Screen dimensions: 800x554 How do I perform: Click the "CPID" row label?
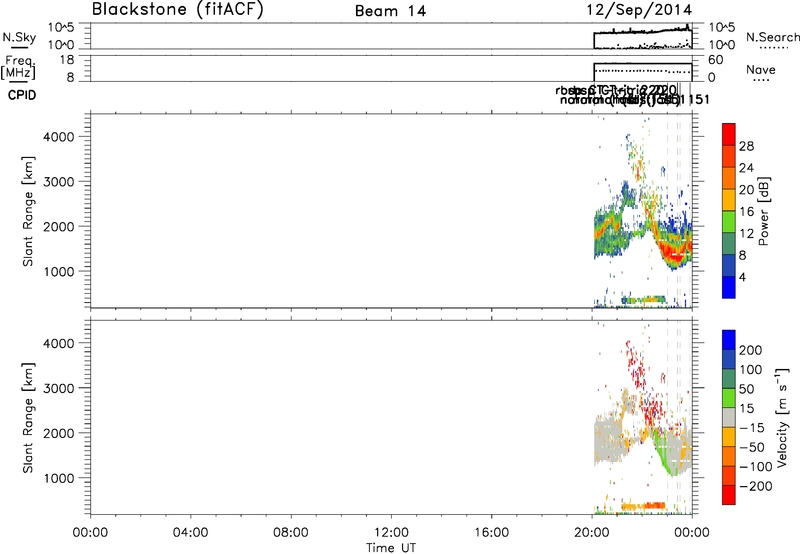(x=22, y=95)
